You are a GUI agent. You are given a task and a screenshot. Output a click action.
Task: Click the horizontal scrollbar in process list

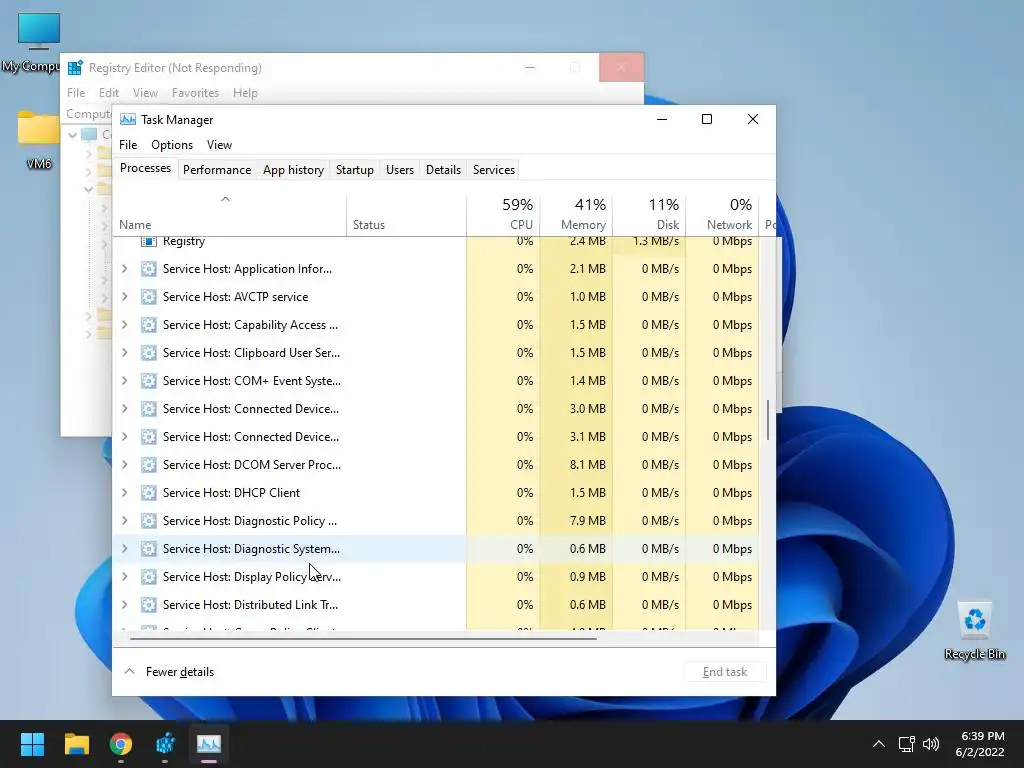pyautogui.click(x=363, y=638)
